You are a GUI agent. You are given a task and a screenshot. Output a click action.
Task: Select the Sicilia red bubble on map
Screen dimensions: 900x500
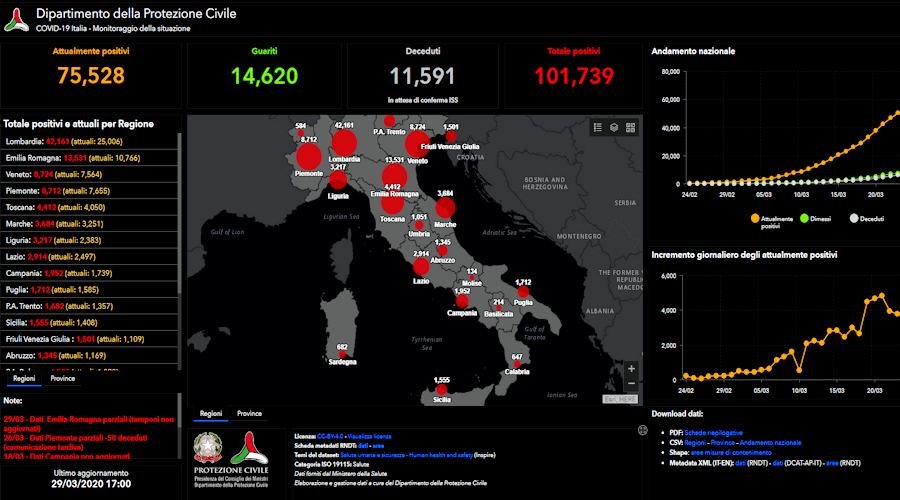click(441, 389)
